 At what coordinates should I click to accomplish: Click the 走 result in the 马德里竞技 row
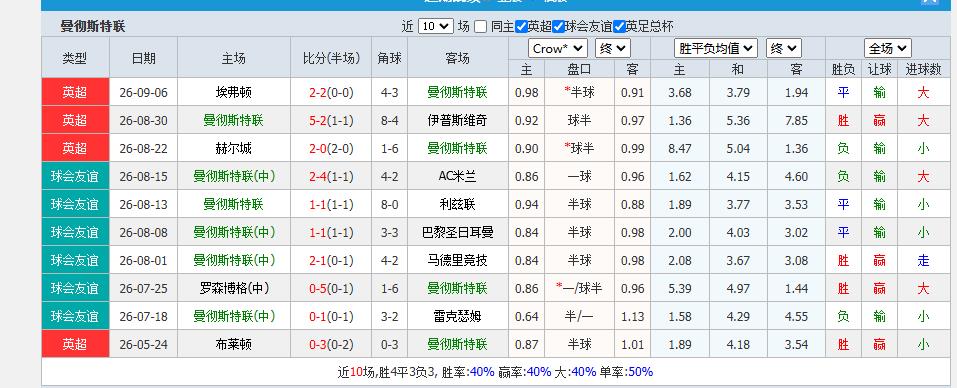coord(923,260)
